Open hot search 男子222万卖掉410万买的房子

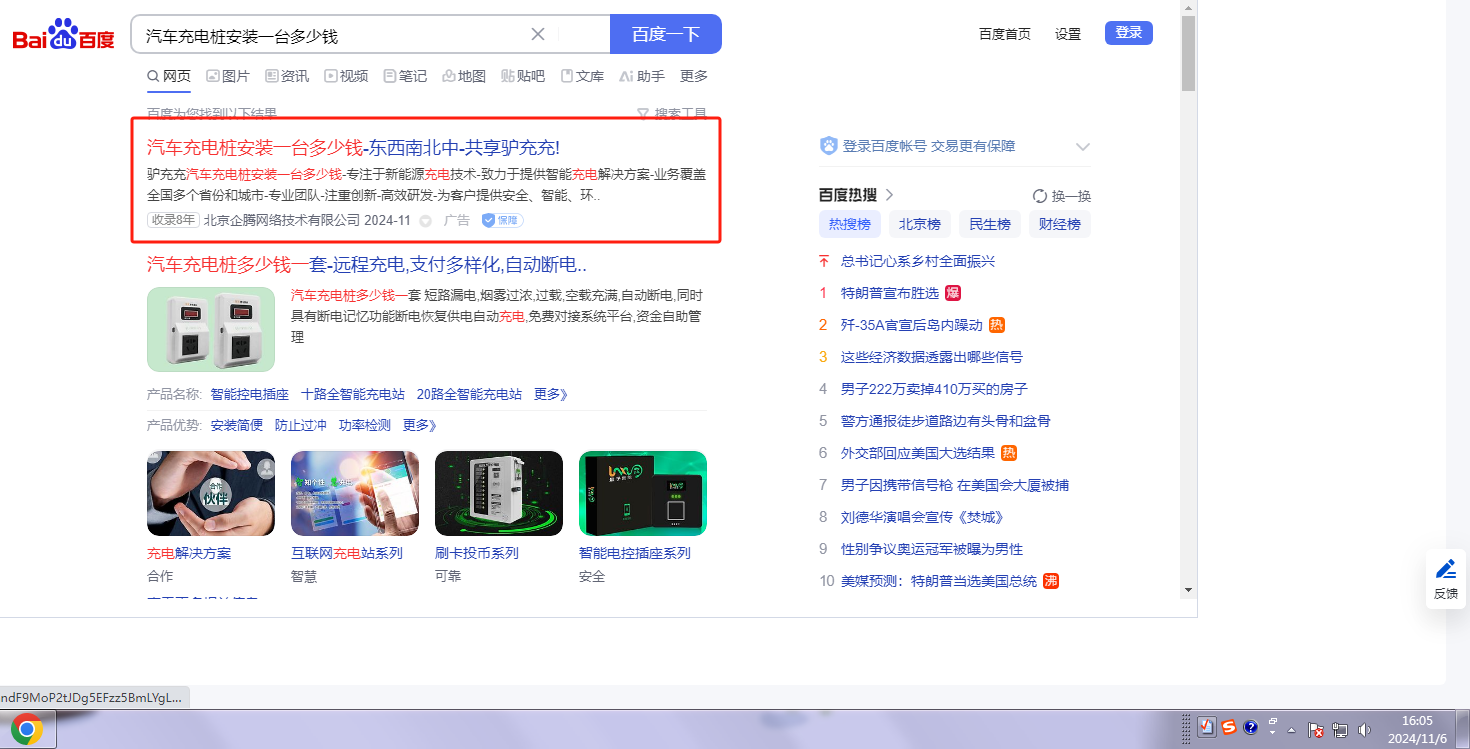[934, 389]
